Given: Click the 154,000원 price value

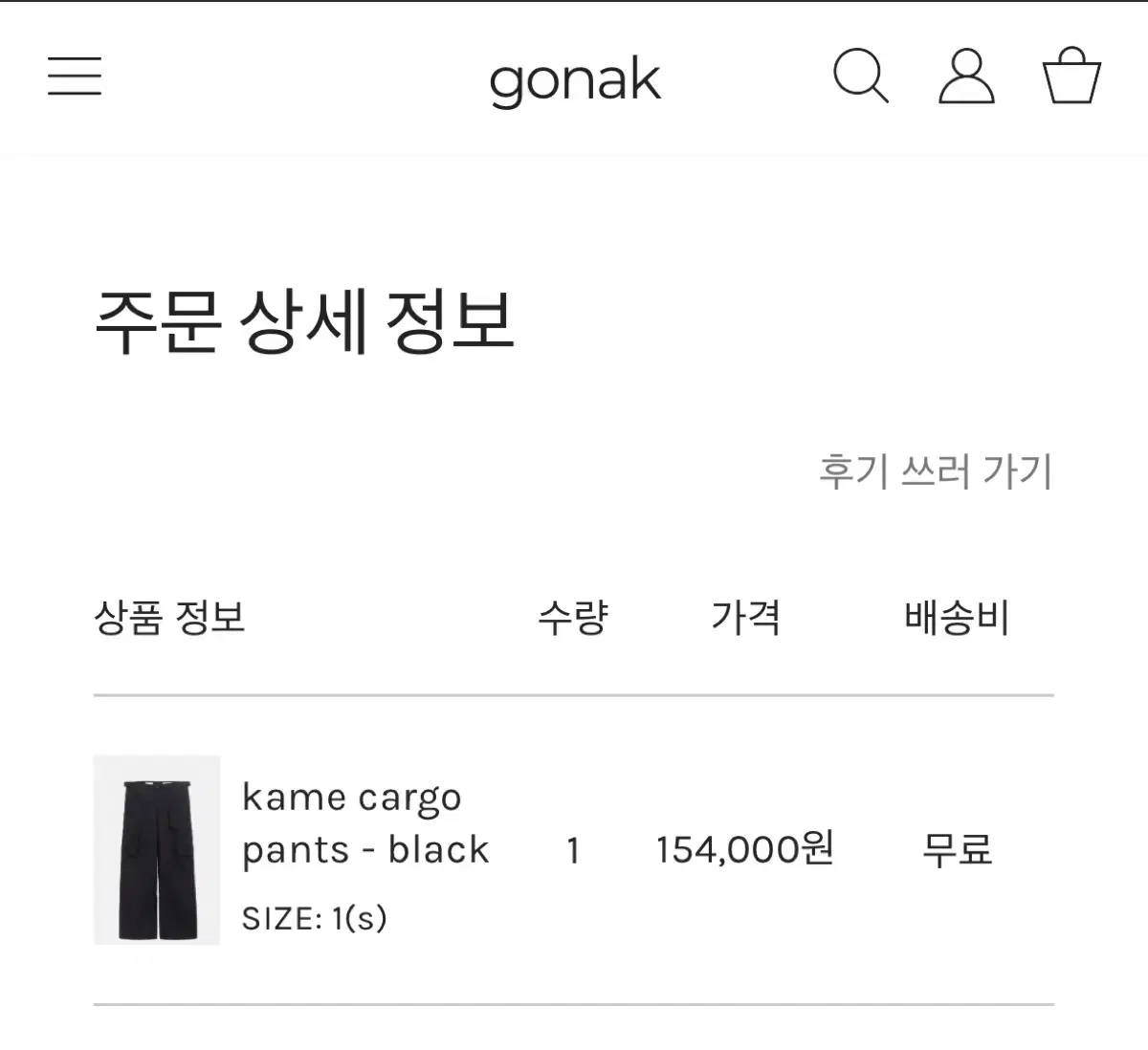Looking at the screenshot, I should [745, 849].
